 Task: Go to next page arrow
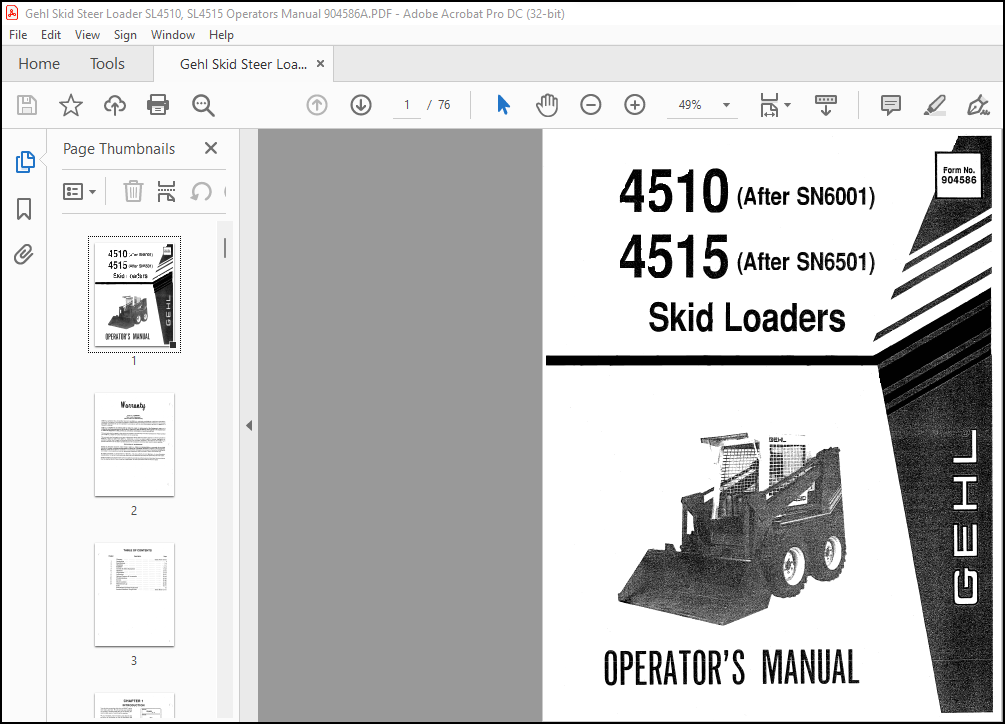pyautogui.click(x=361, y=105)
